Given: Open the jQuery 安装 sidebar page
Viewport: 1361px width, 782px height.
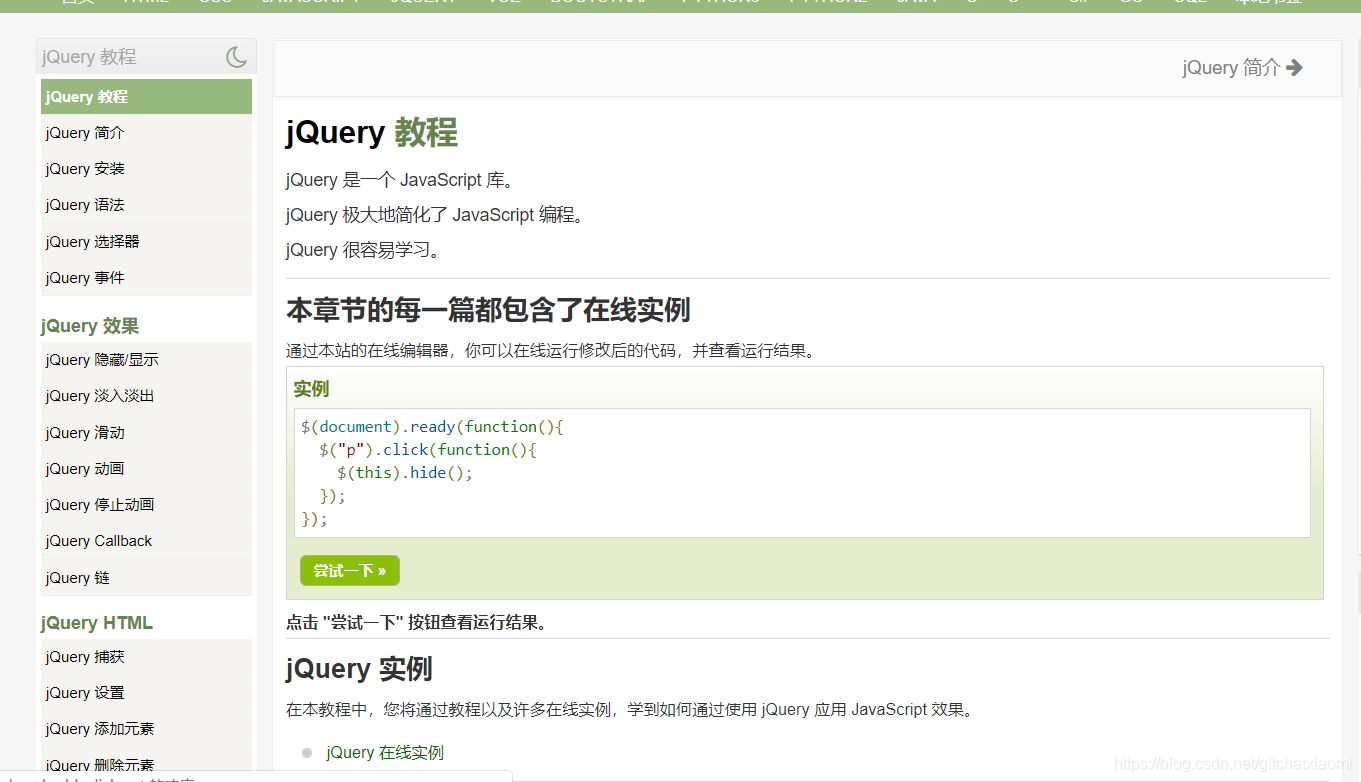Looking at the screenshot, I should pyautogui.click(x=146, y=169).
